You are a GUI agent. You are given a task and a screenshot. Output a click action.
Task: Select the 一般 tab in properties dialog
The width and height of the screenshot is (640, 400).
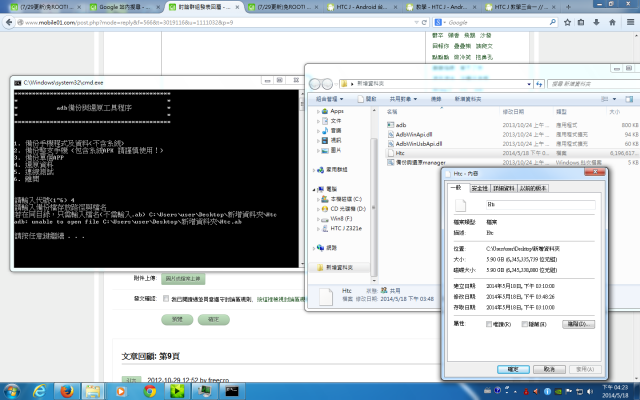pos(456,187)
